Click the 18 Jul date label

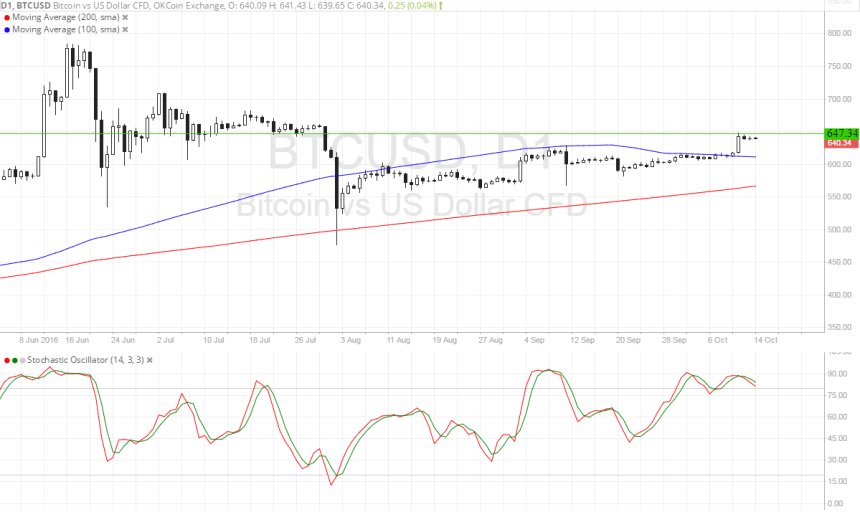[x=259, y=340]
